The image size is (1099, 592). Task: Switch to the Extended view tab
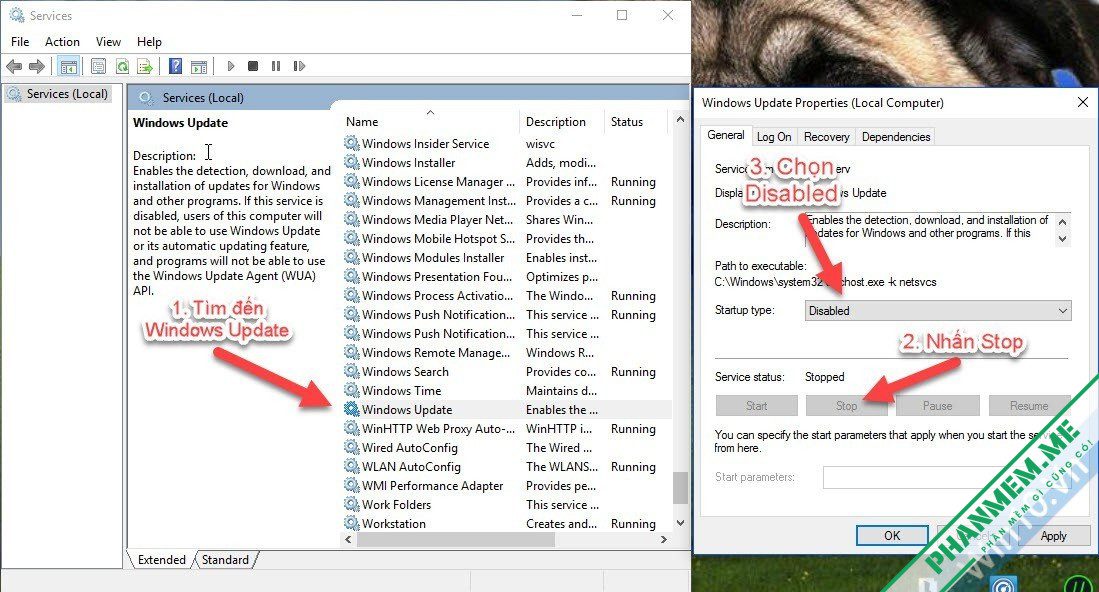pos(162,560)
